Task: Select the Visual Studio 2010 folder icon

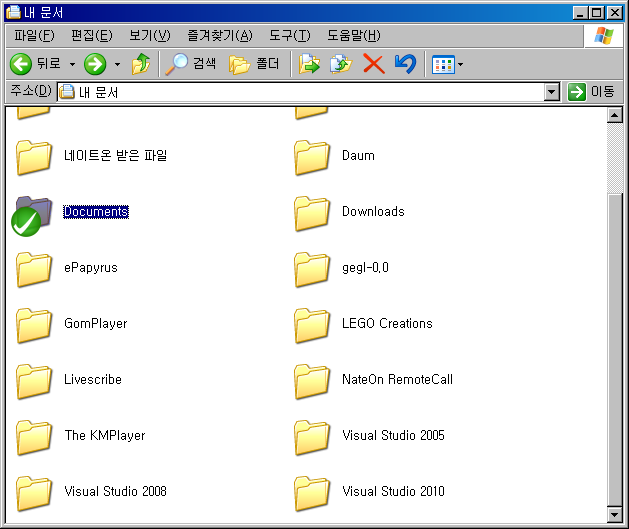Action: (312, 493)
